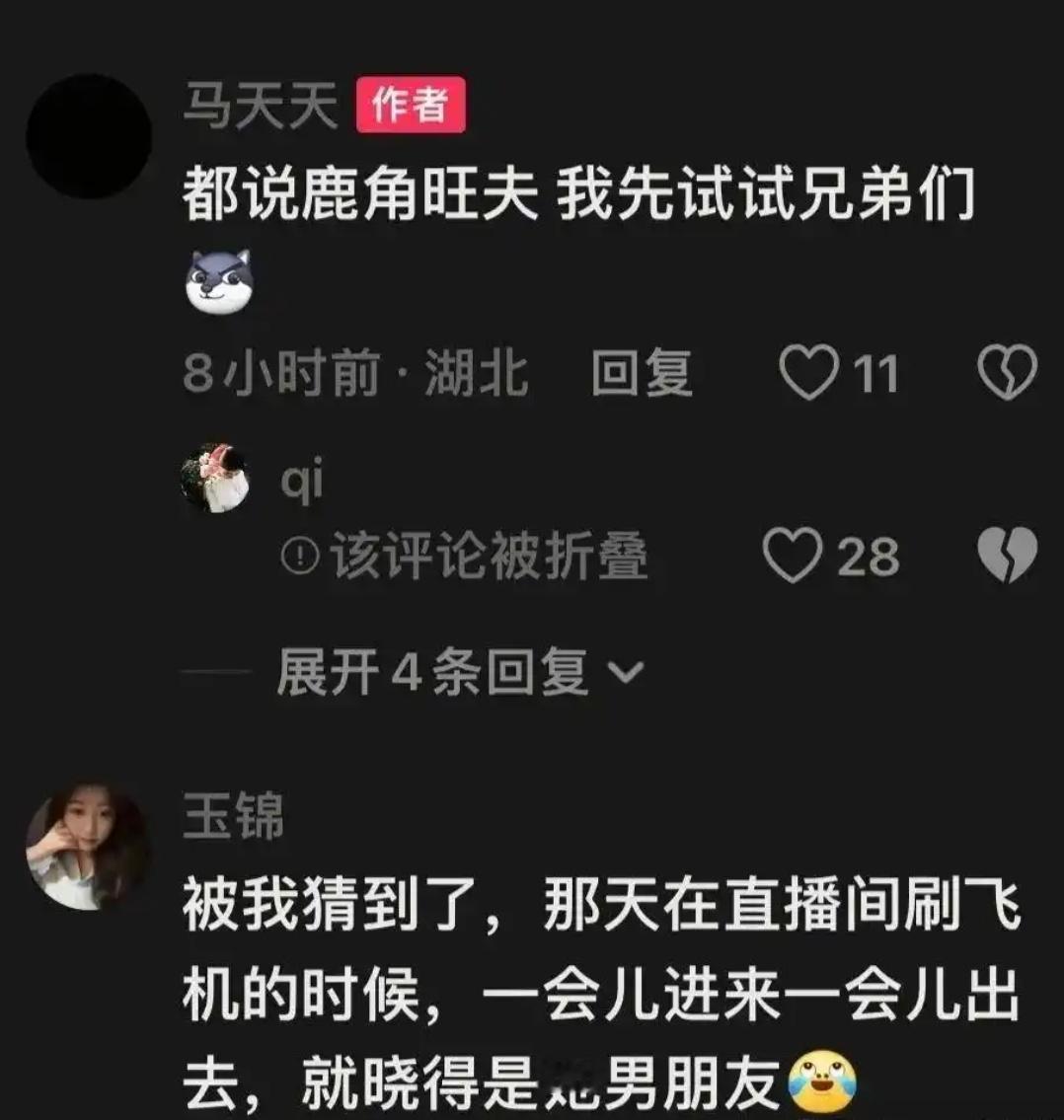
Task: Open 马天天's black circular avatar
Action: (89, 136)
